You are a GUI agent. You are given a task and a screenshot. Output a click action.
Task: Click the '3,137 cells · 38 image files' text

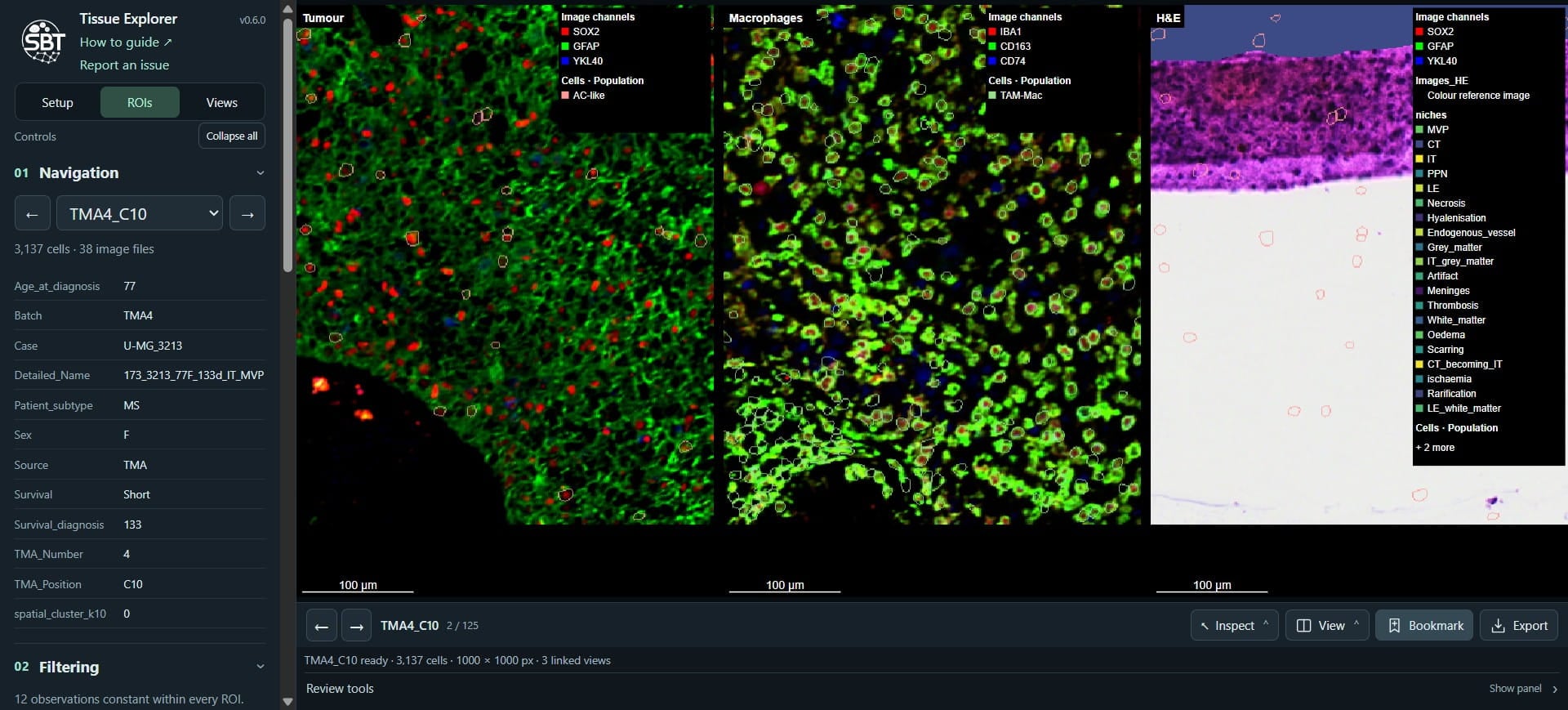84,249
